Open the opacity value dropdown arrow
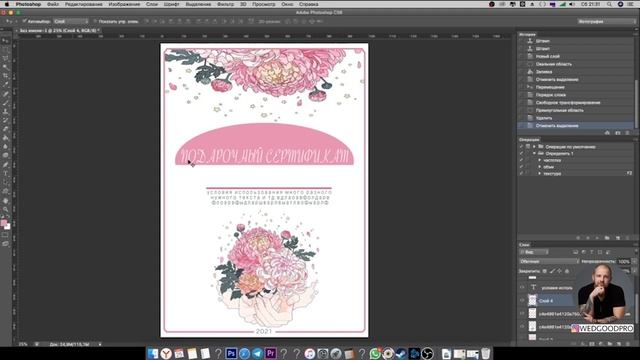The height and width of the screenshot is (360, 640). 634,261
